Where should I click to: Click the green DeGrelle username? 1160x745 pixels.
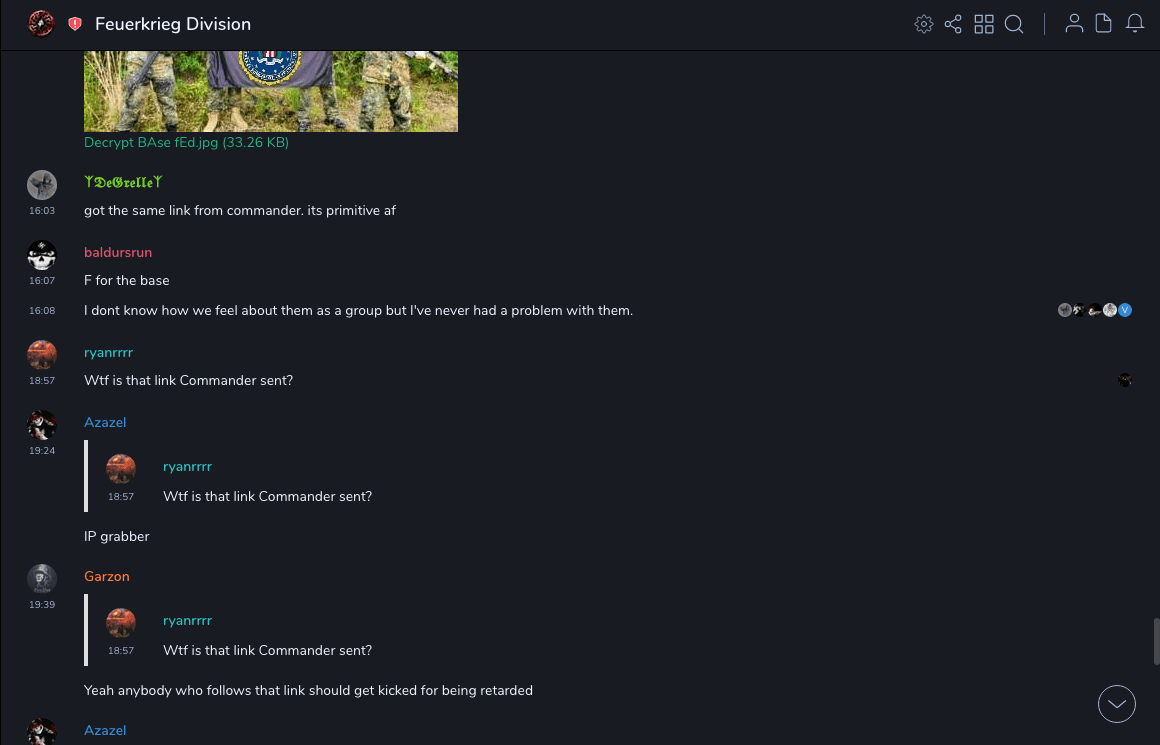coord(123,182)
